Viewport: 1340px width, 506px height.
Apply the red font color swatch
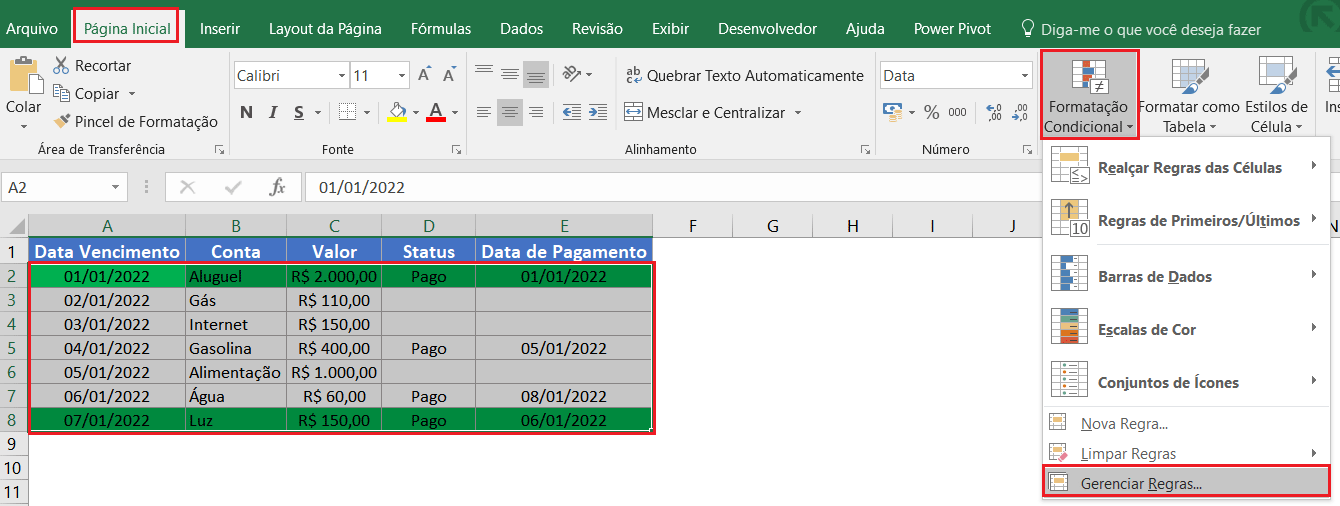pos(435,112)
